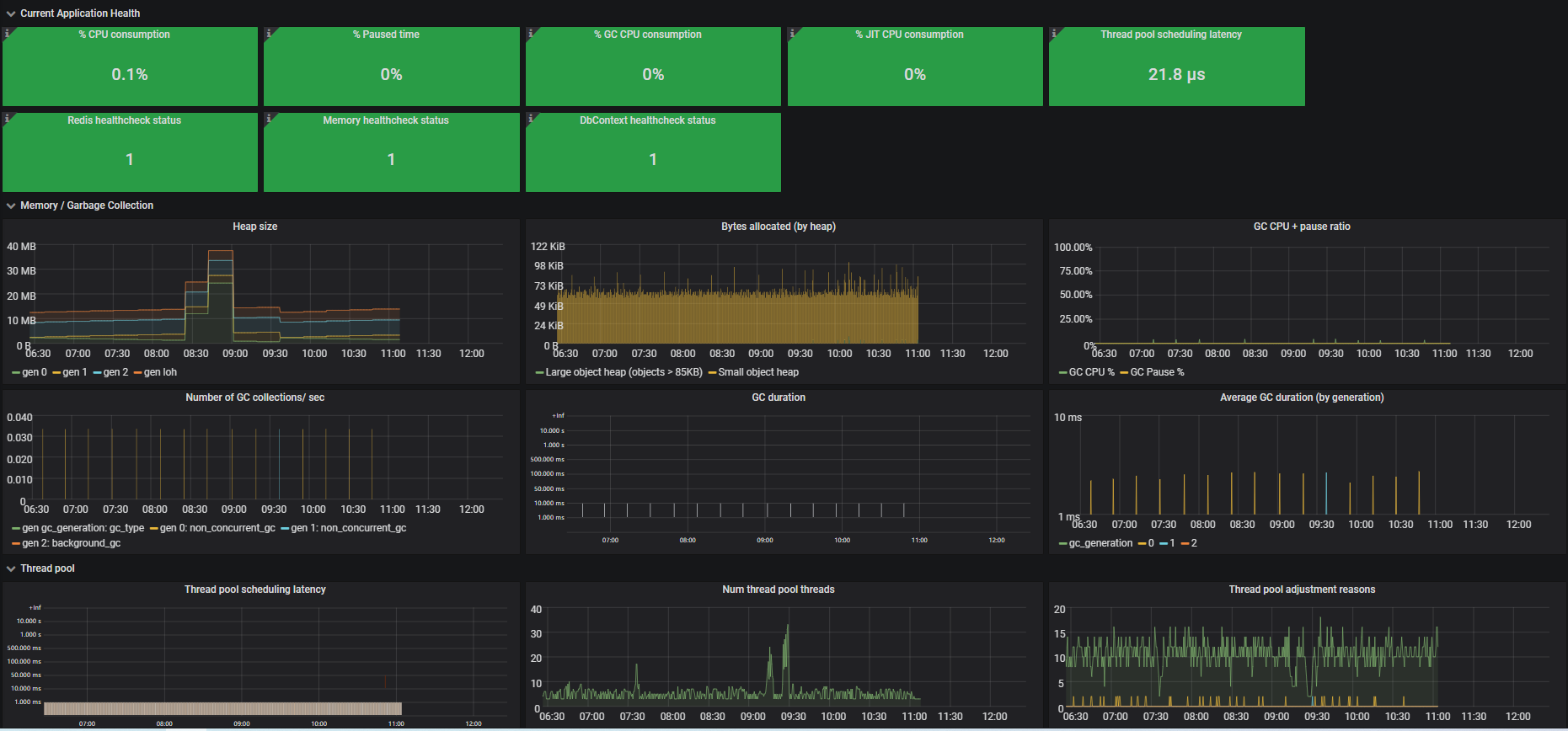The image size is (1568, 731).
Task: Click the Memory healthcheck status panel title
Action: 386,120
